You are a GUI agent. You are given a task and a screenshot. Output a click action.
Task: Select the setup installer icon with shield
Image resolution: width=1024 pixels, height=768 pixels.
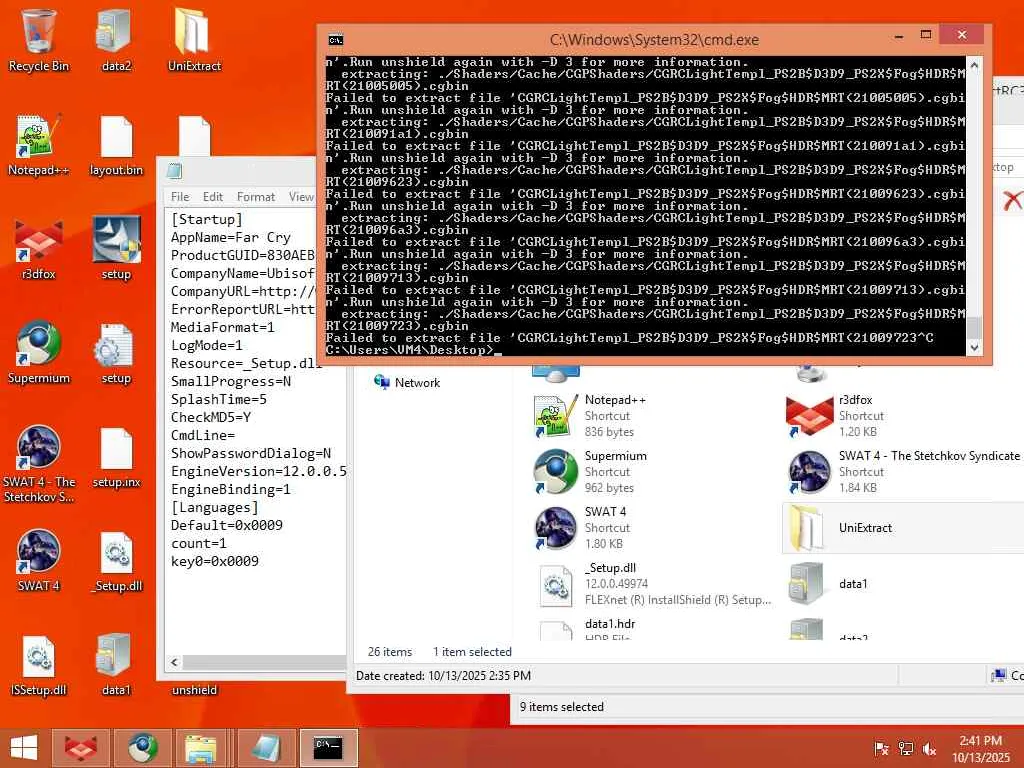tap(116, 249)
